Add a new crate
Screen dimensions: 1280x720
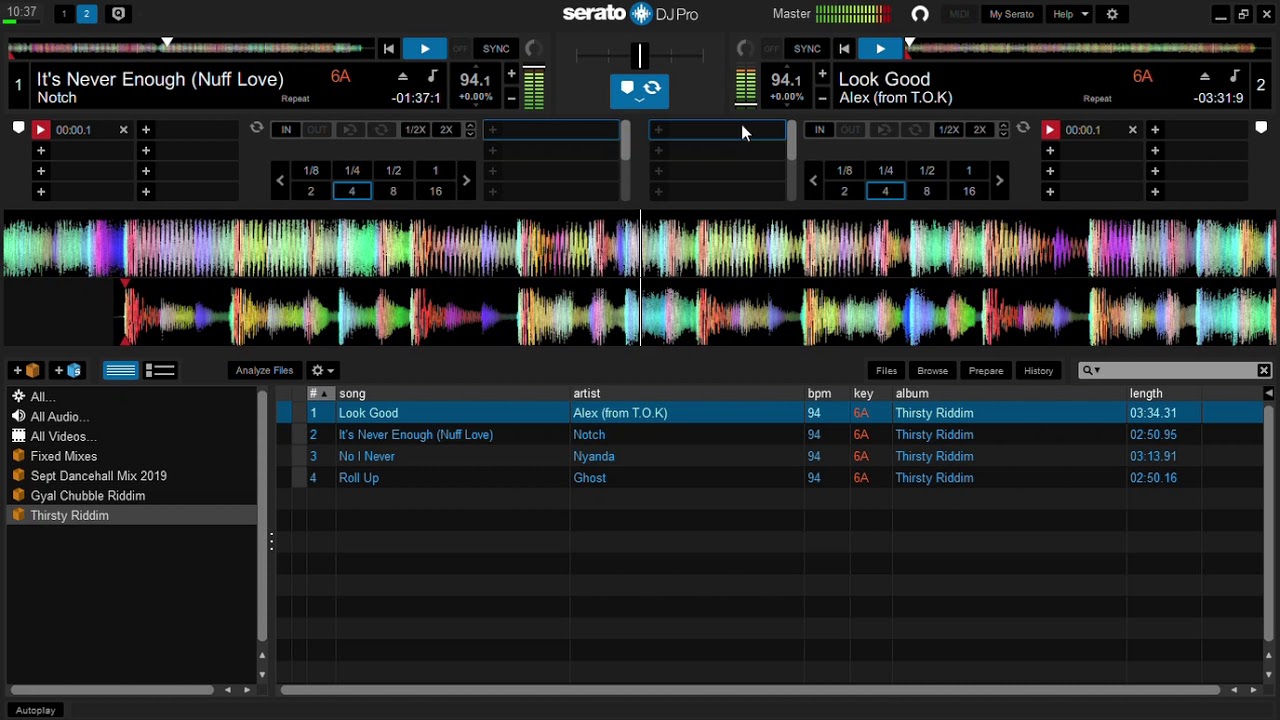[x=26, y=371]
